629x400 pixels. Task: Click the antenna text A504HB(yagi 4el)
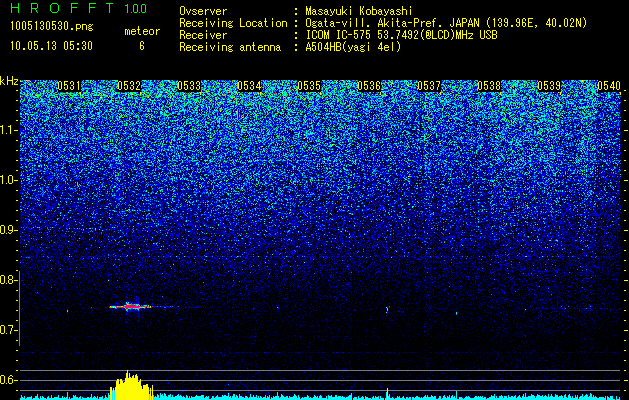click(353, 47)
